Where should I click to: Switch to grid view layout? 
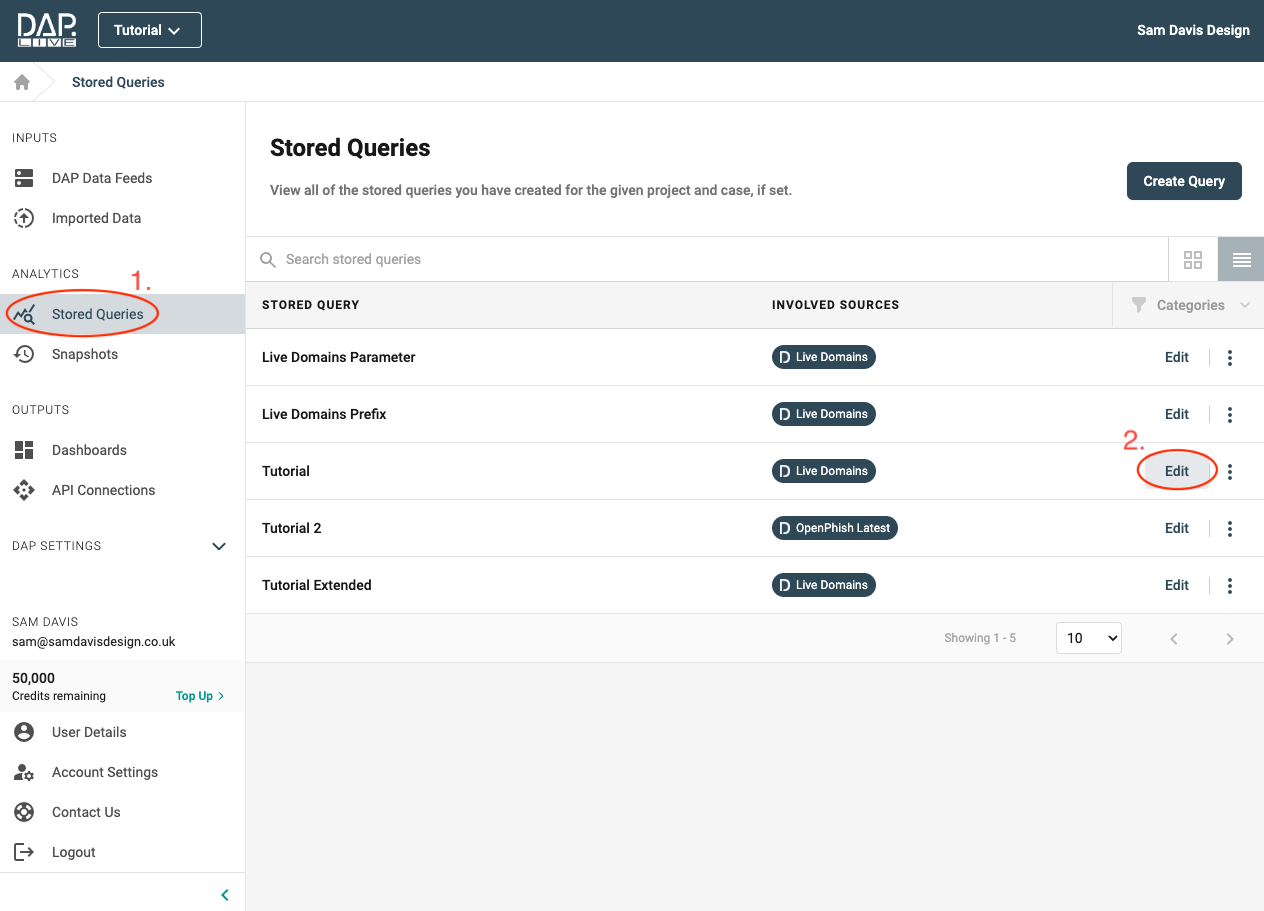pyautogui.click(x=1192, y=260)
